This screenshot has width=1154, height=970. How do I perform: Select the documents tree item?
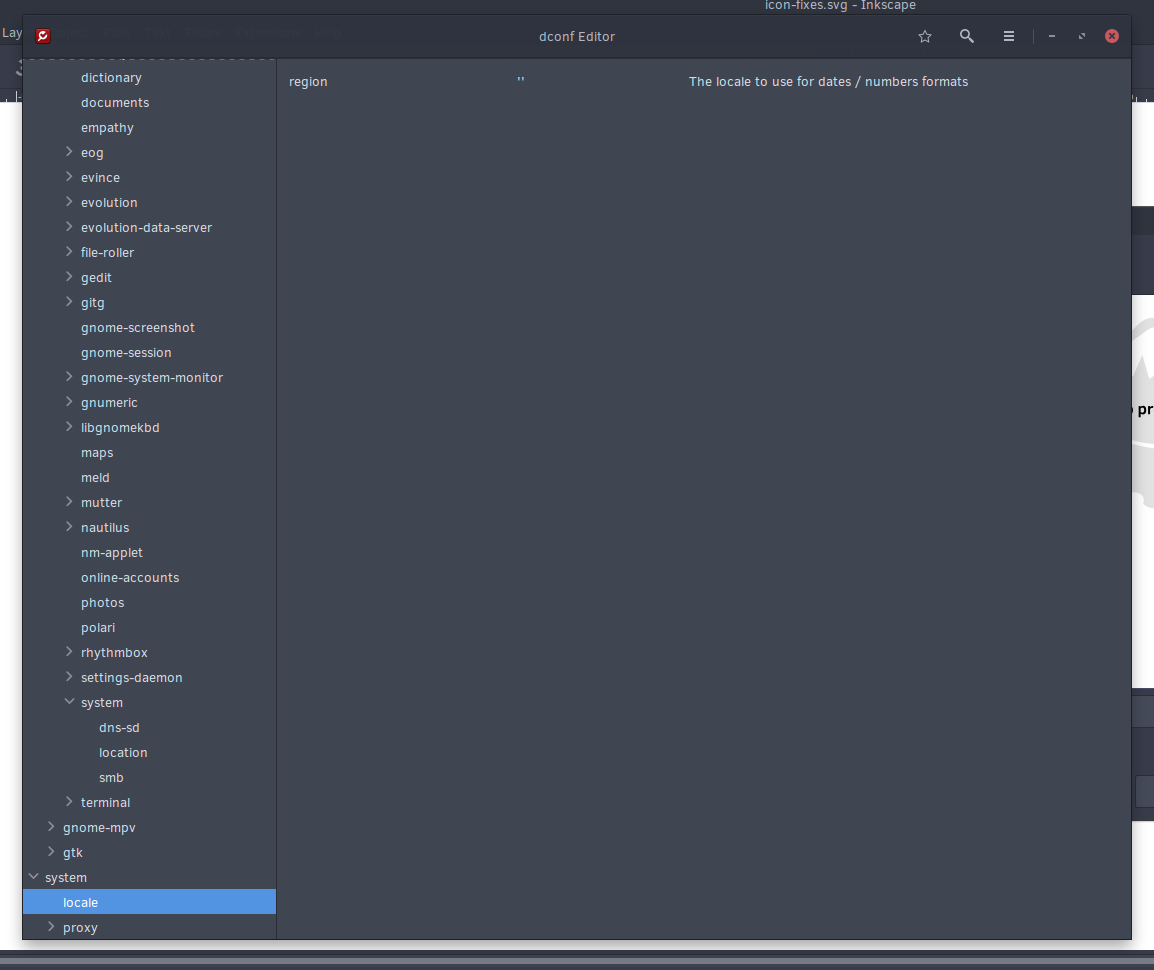pos(149,102)
